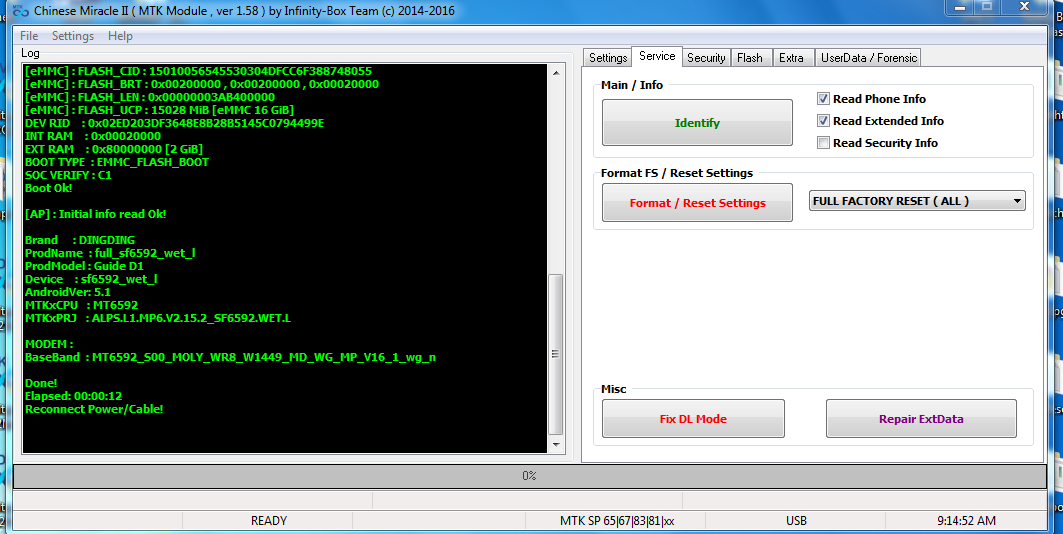The width and height of the screenshot is (1063, 534).
Task: Click the 'Brand : DINGDING' log line
Action: pyautogui.click(x=80, y=240)
